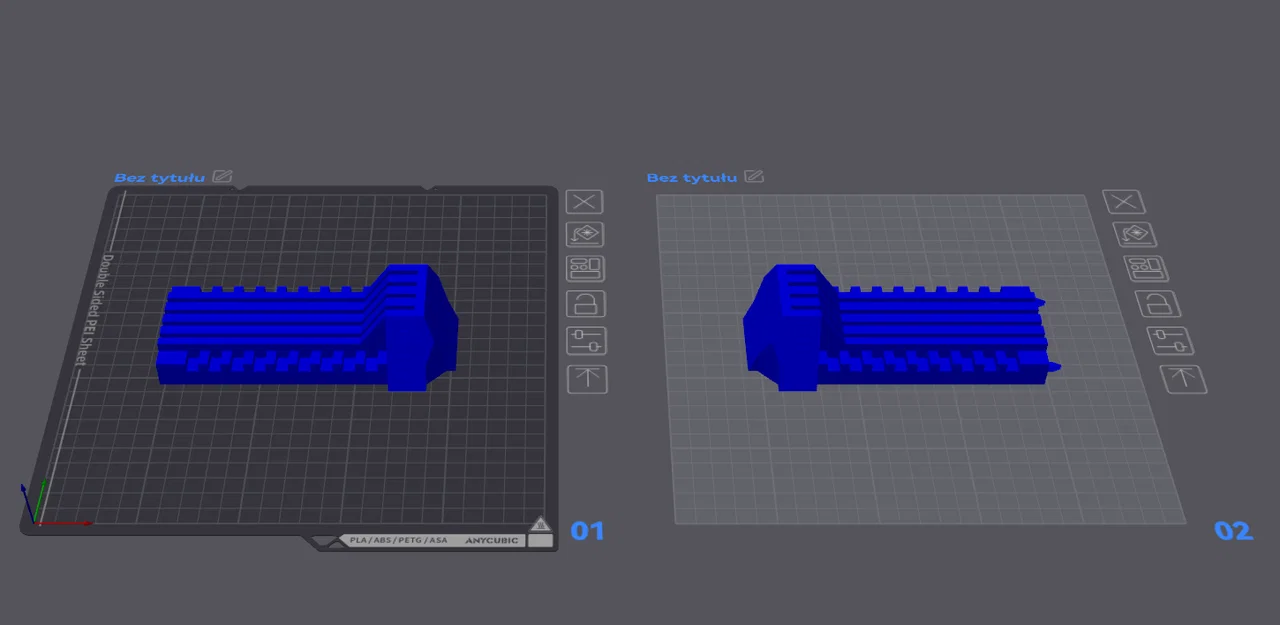
Task: Click the 'Bez tytułu' plate title on plate 01
Action: tap(159, 177)
